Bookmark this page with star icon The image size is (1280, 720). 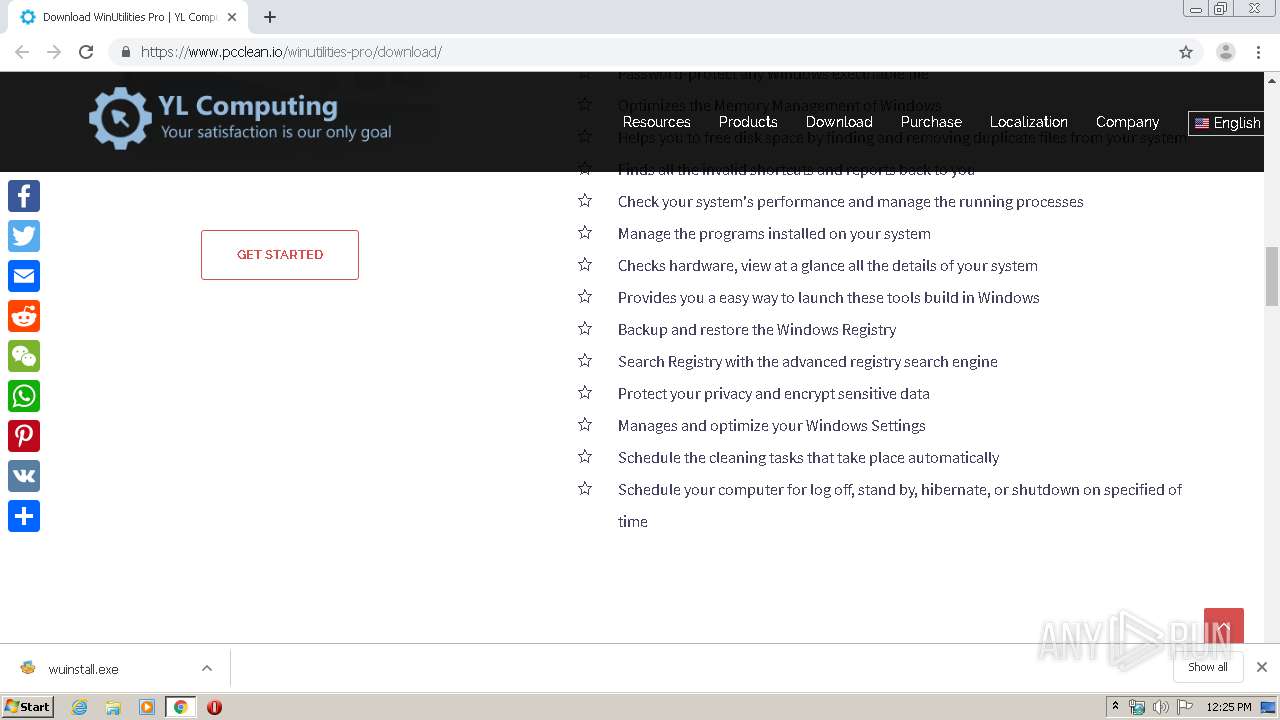1186,52
